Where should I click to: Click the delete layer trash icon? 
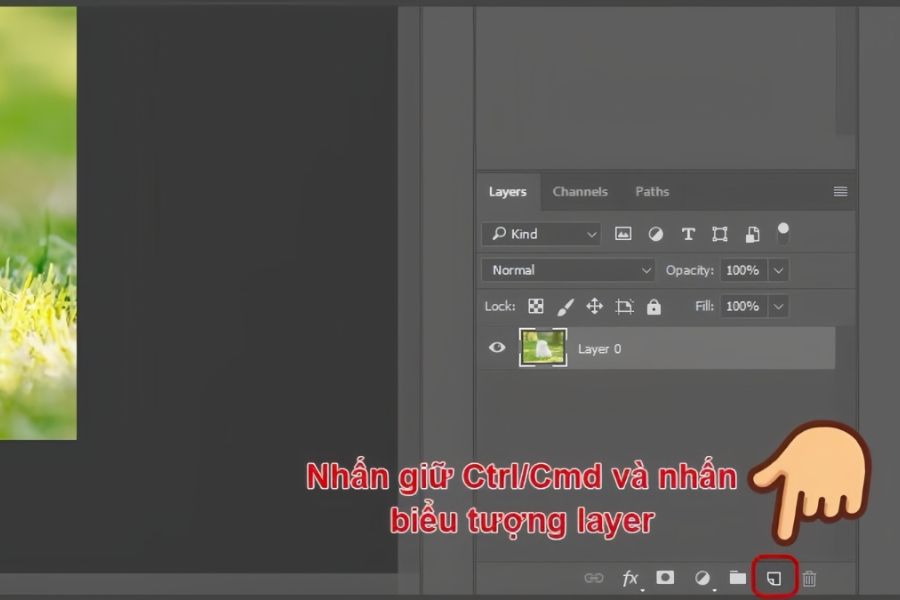pyautogui.click(x=809, y=578)
